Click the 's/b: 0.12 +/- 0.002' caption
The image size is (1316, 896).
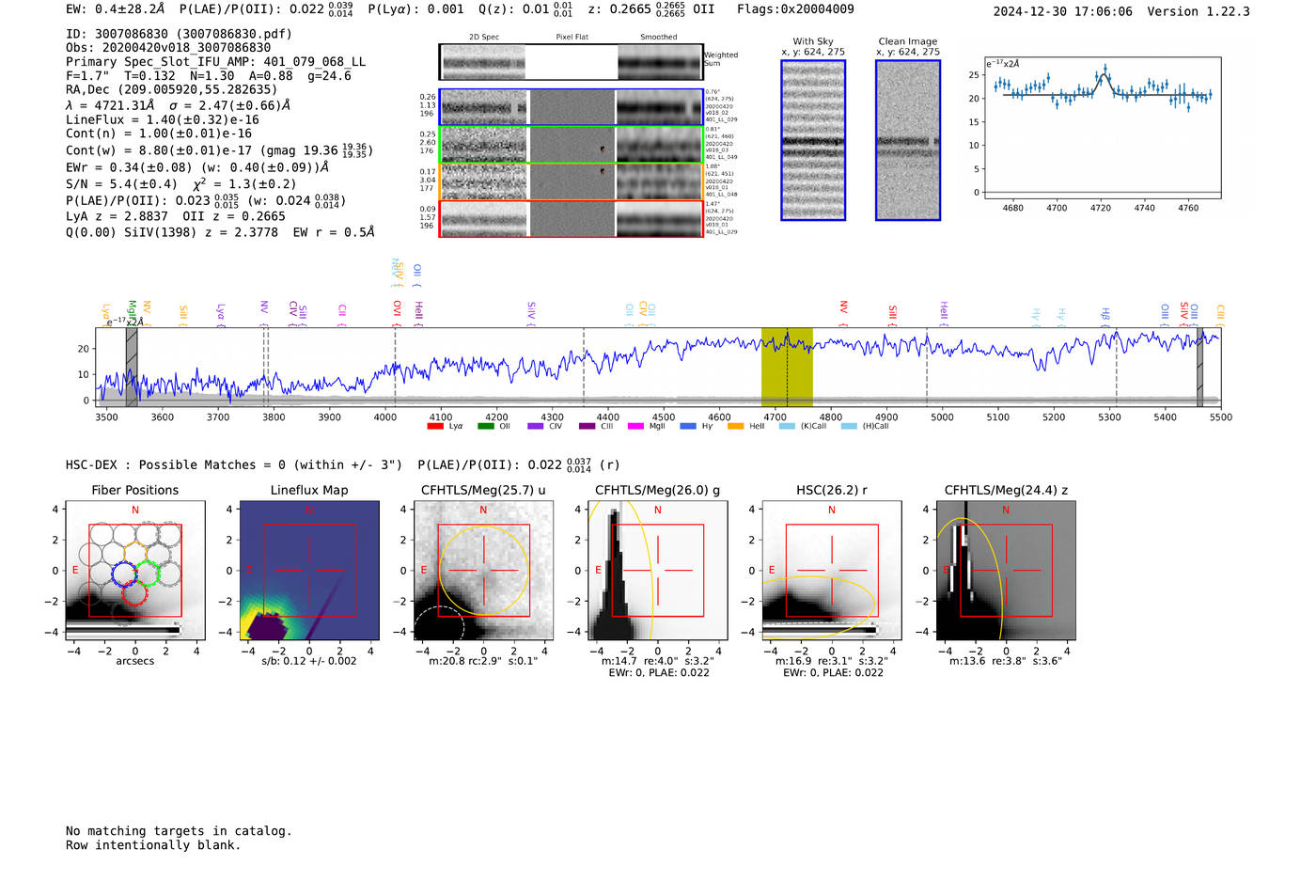(309, 661)
